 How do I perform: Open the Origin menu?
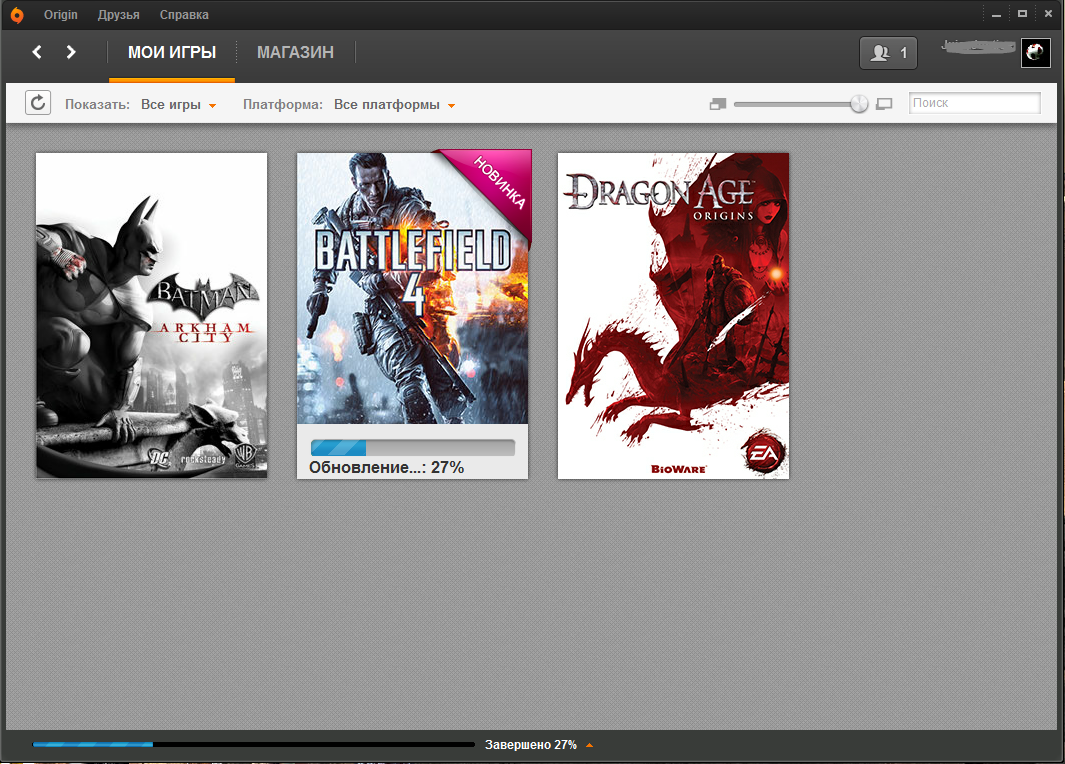(60, 14)
